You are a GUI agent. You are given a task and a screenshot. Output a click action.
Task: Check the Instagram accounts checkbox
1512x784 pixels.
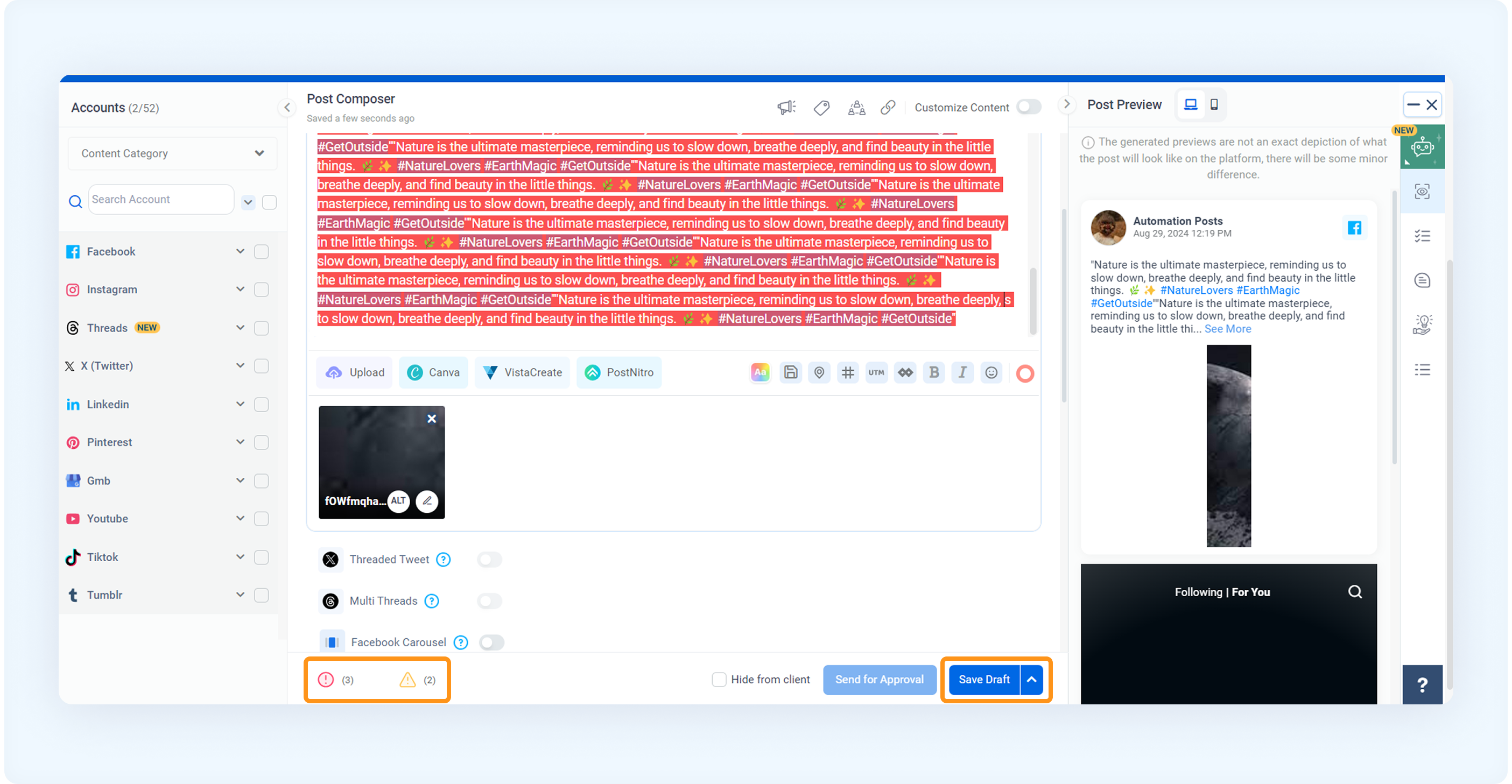[261, 290]
